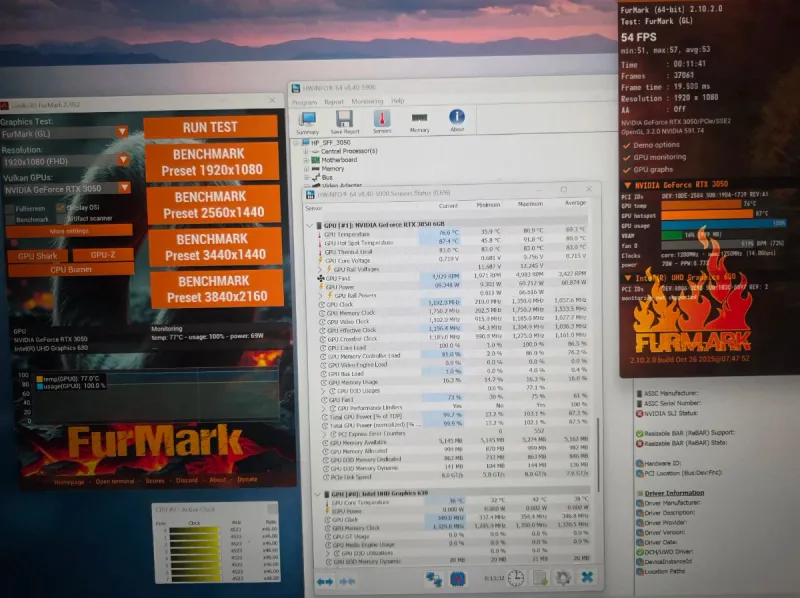Open the Homepage link in FurMark footer
The width and height of the screenshot is (800, 598).
pos(69,482)
